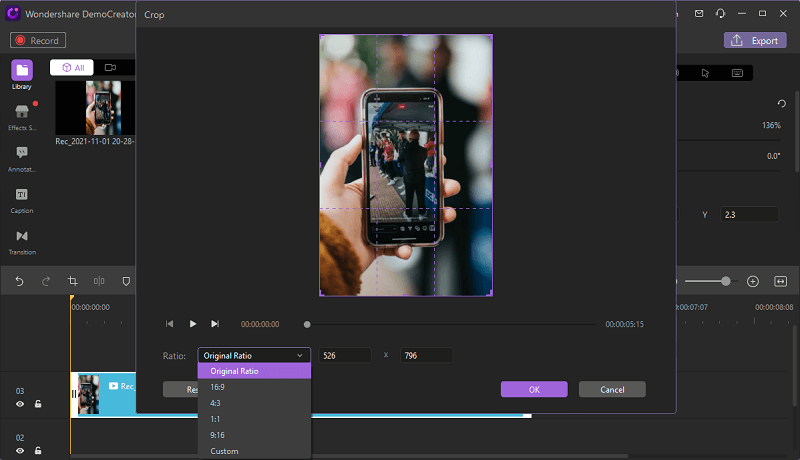This screenshot has width=800, height=460.
Task: Click the Y position field showing 2.3
Action: click(749, 215)
